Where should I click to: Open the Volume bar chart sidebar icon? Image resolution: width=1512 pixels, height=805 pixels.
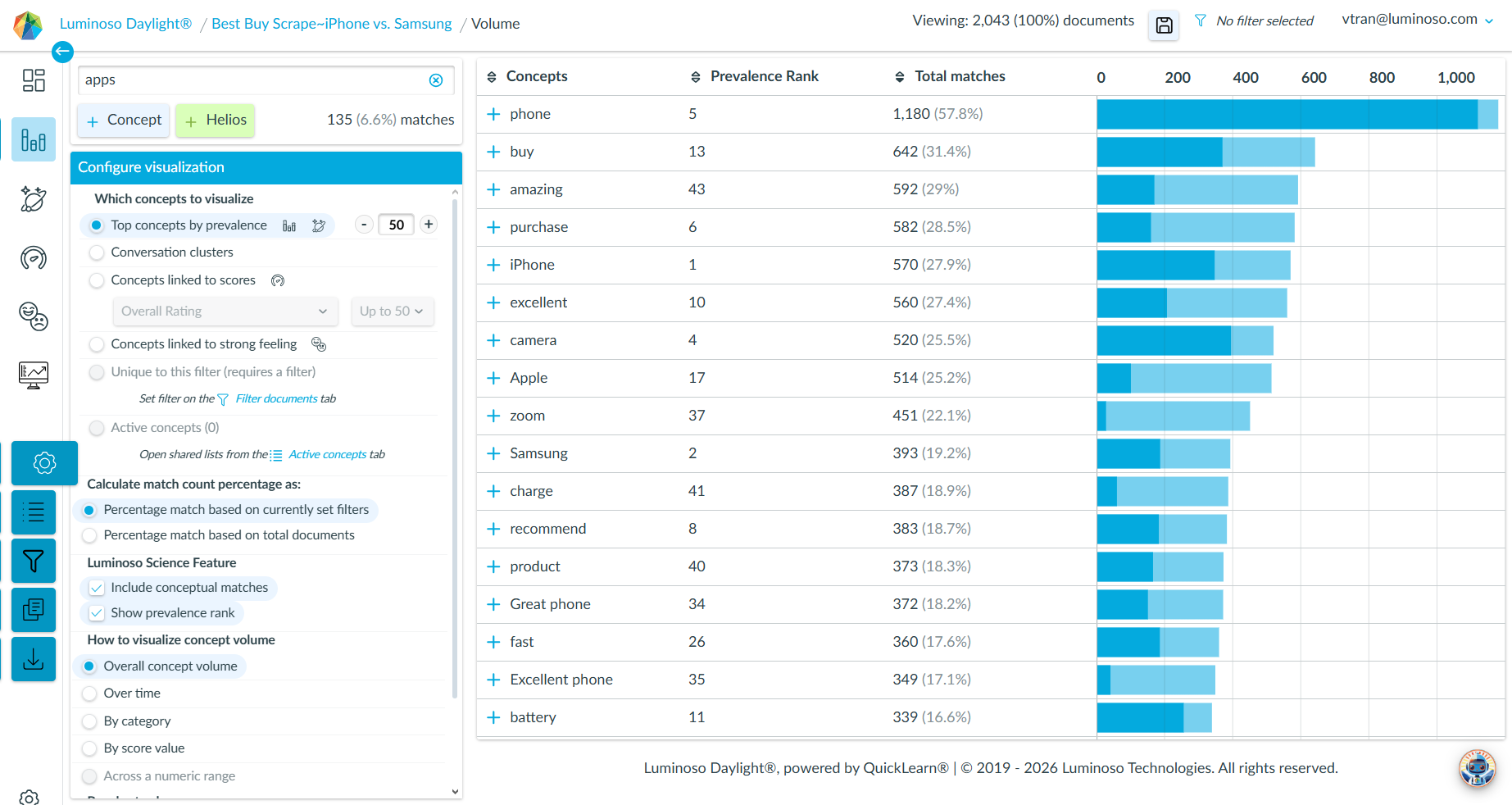(x=34, y=140)
